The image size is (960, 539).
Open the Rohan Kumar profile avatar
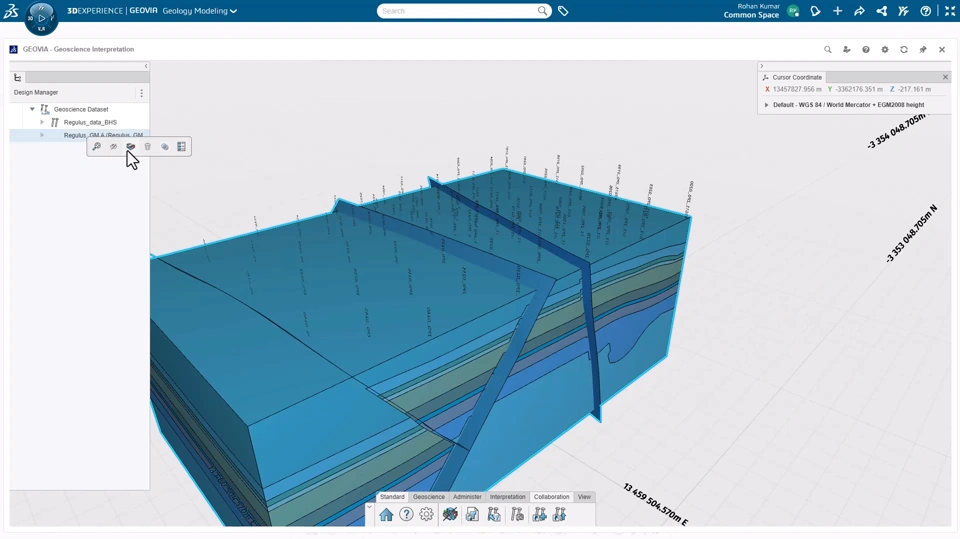click(793, 11)
